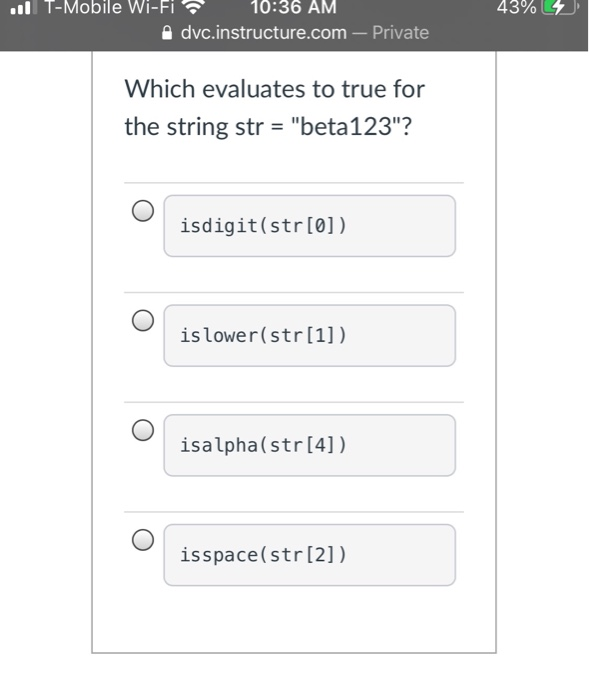The image size is (589, 700).
Task: Choose the islower(str[1]) radio option
Action: point(143,321)
